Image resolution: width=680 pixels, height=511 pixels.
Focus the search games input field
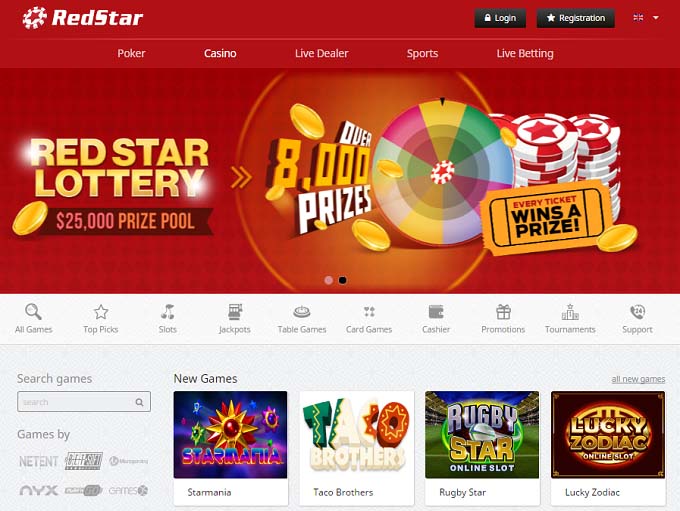pos(84,402)
